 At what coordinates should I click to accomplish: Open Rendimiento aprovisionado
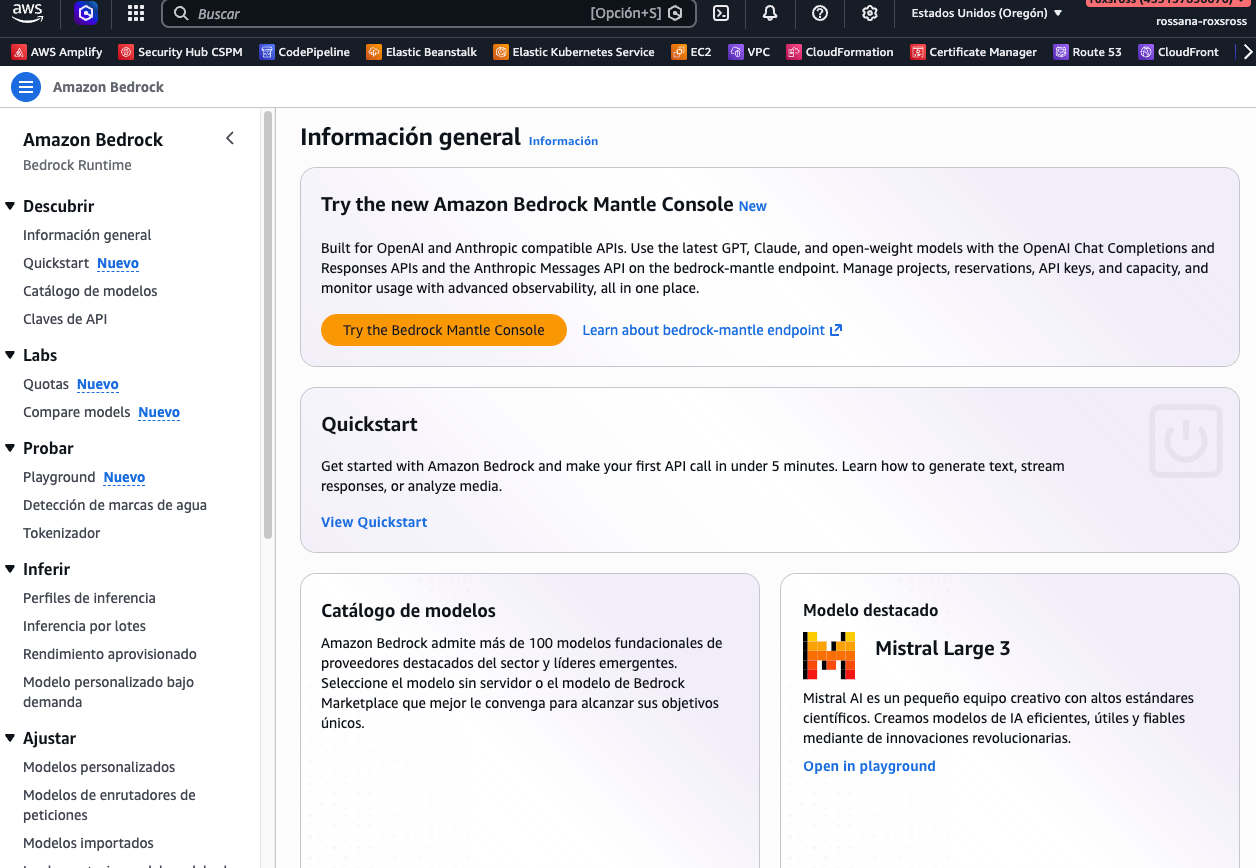(x=110, y=654)
